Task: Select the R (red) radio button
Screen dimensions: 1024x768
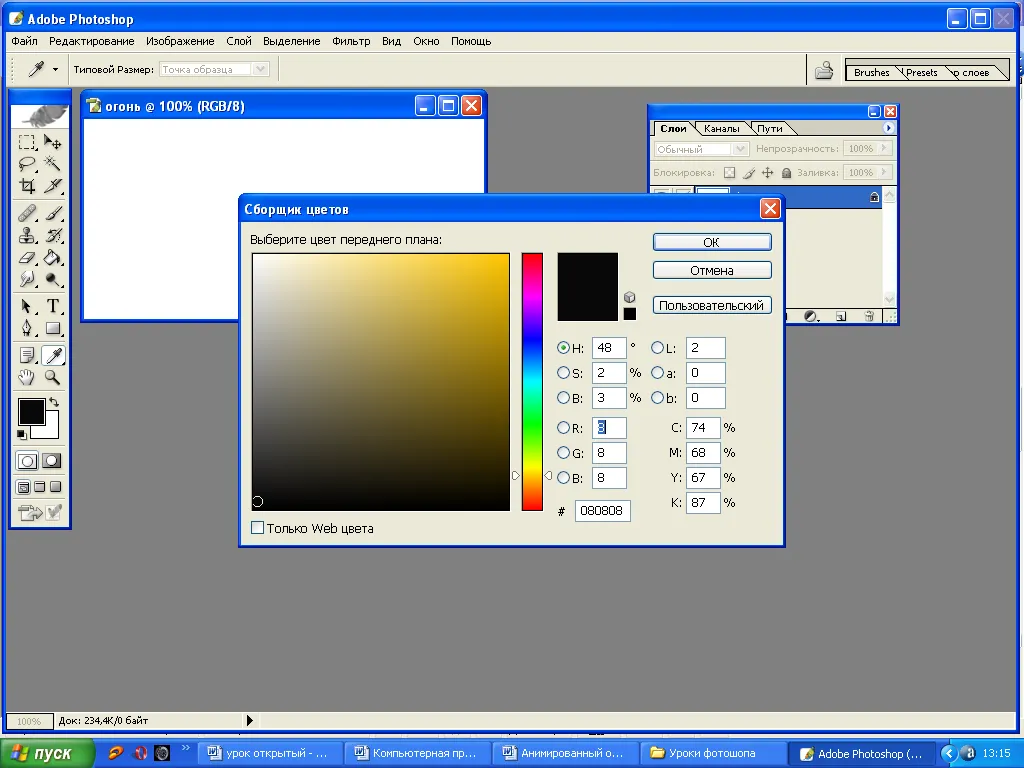Action: click(563, 428)
